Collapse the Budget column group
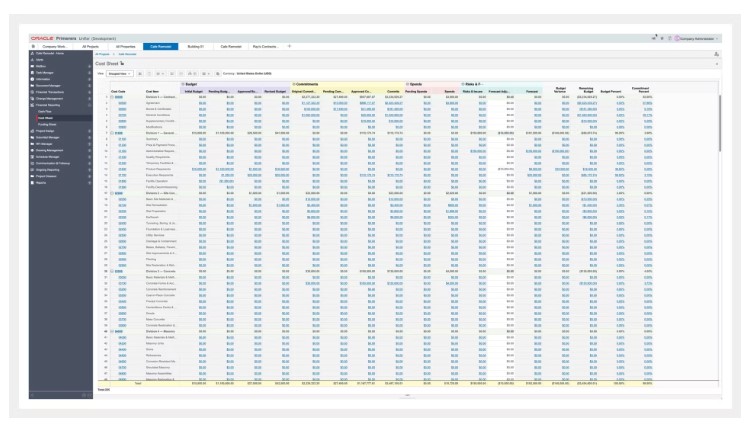Screen dimensions: 745x440 182,84
